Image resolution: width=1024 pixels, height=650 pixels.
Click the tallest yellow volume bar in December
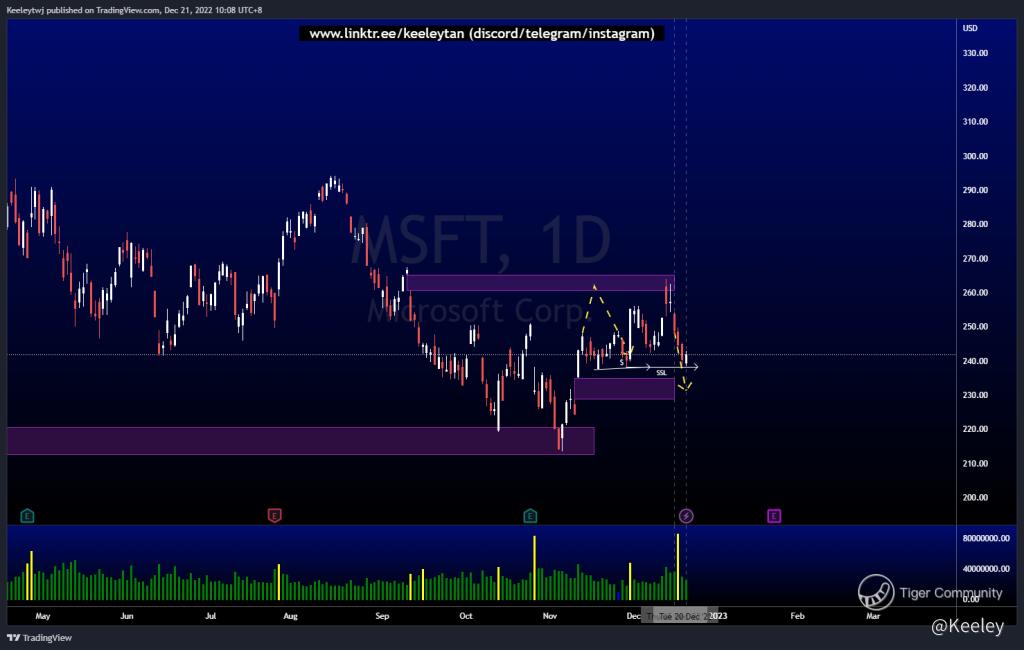[x=678, y=567]
